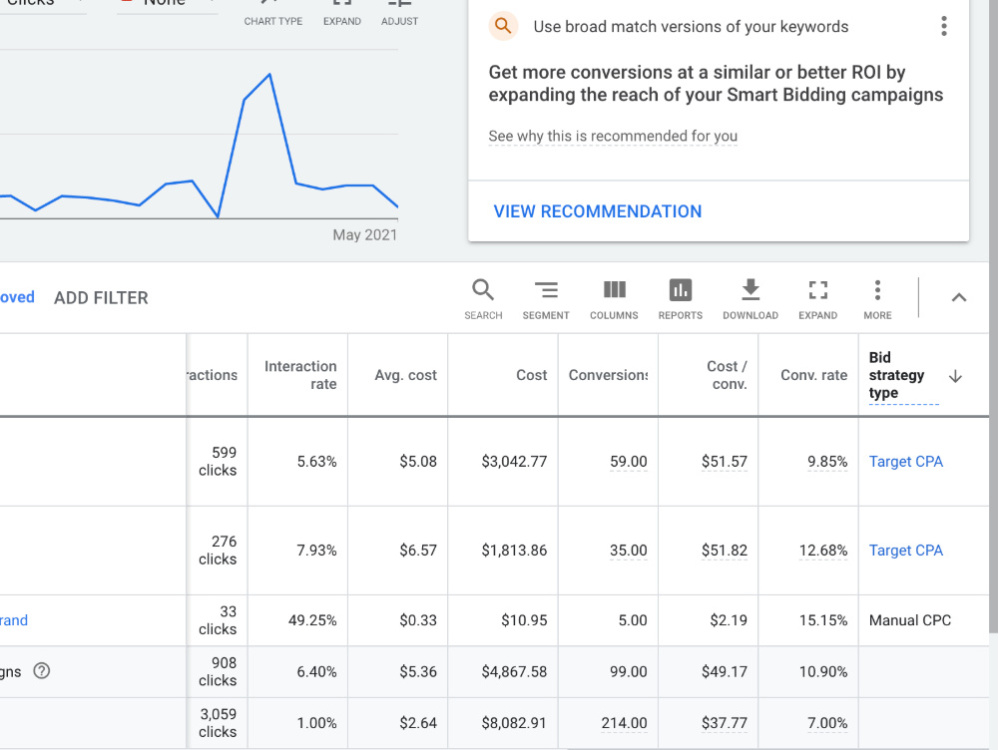Click the help icon beside campaigns total
This screenshot has height=750, width=1000.
[41, 671]
